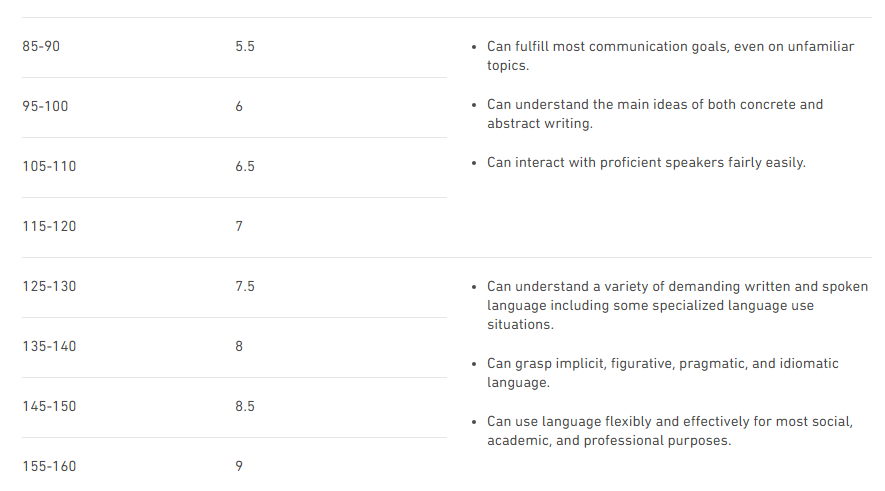
Task: Select the 115-120 score range cell
Action: coord(50,227)
